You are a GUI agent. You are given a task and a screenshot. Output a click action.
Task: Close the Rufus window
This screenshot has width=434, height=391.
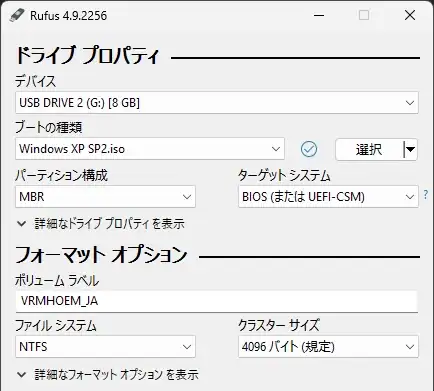(410, 15)
